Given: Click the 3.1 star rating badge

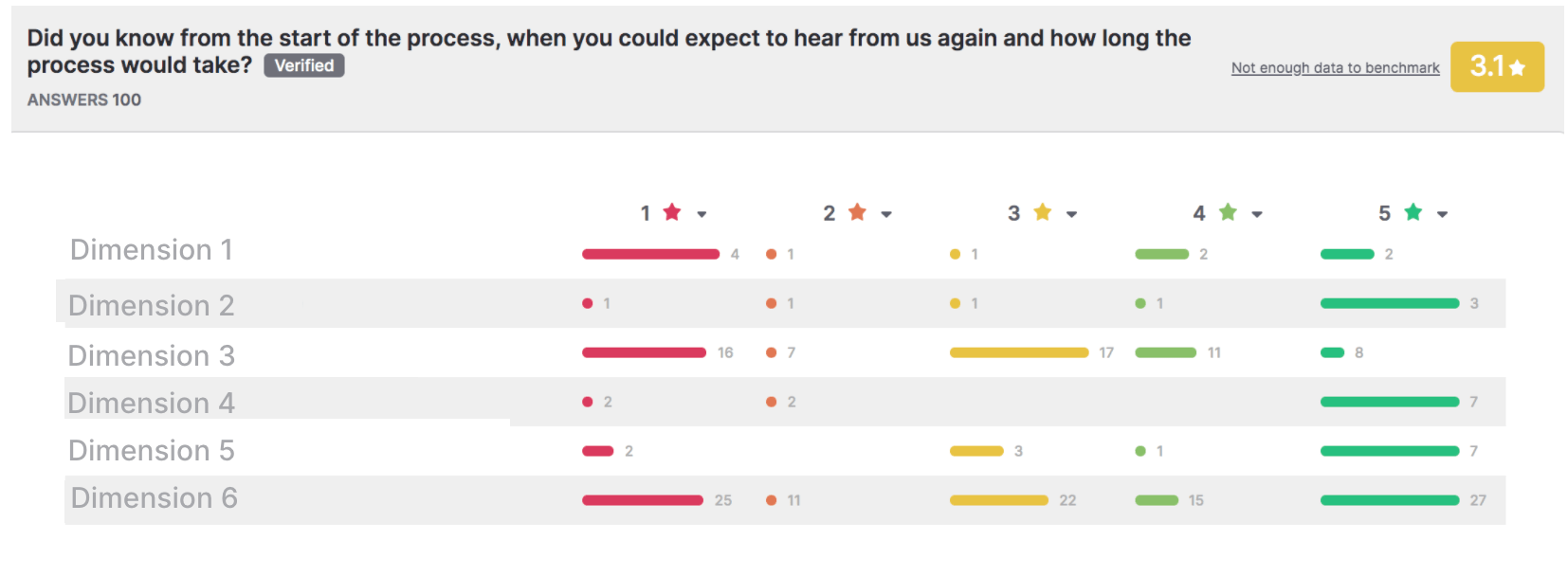Looking at the screenshot, I should 1497,66.
